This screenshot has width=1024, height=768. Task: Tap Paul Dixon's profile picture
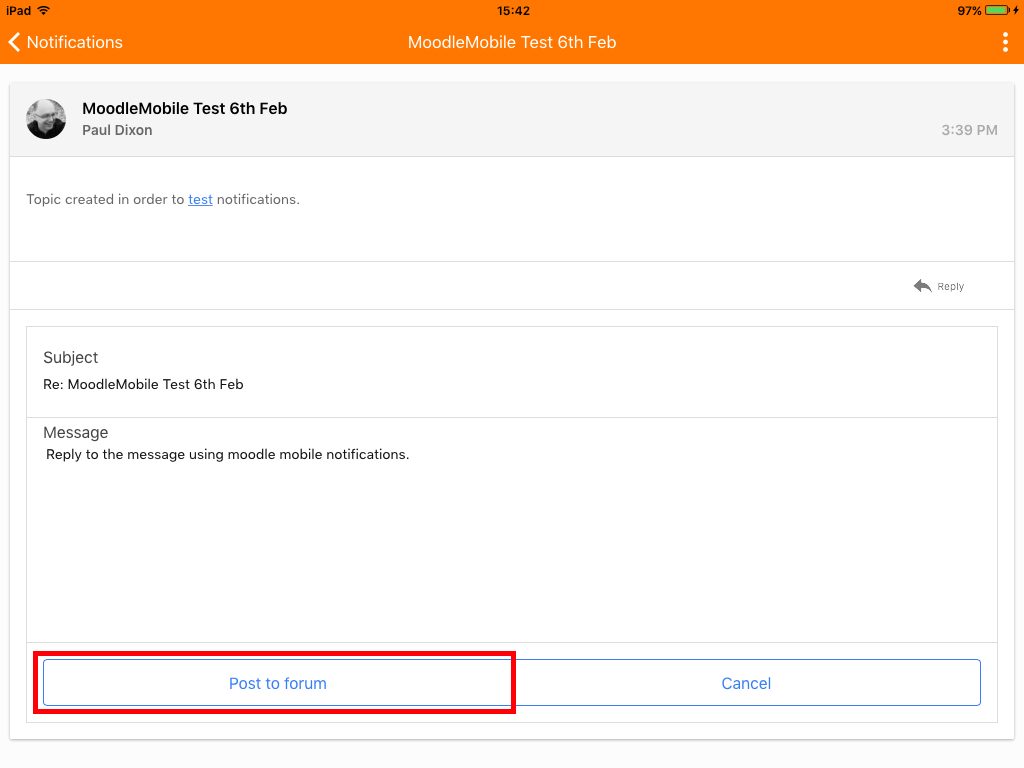[x=46, y=119]
